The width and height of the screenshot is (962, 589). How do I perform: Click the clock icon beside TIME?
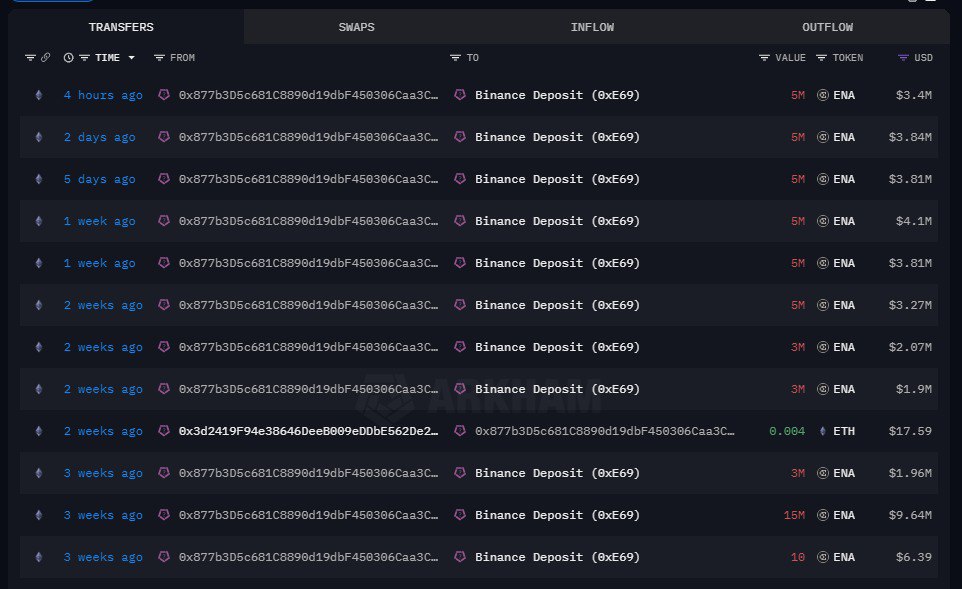pyautogui.click(x=69, y=58)
